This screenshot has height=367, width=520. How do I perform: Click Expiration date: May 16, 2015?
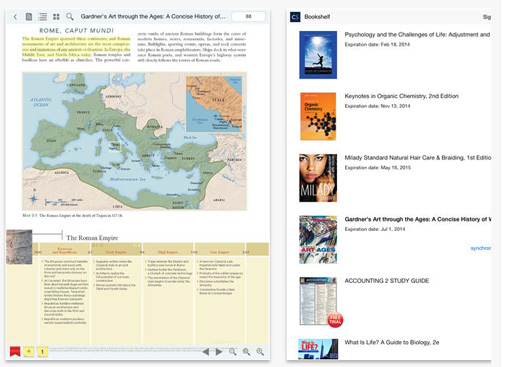[378, 168]
